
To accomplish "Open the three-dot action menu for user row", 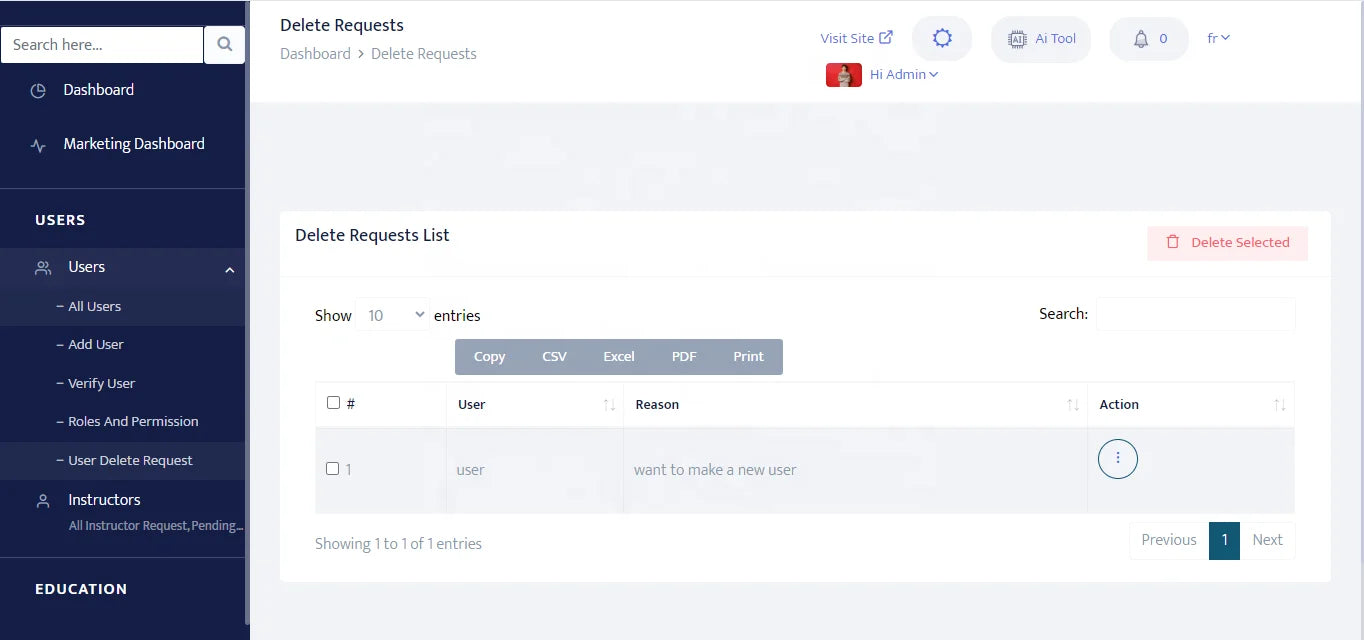I will 1118,459.
